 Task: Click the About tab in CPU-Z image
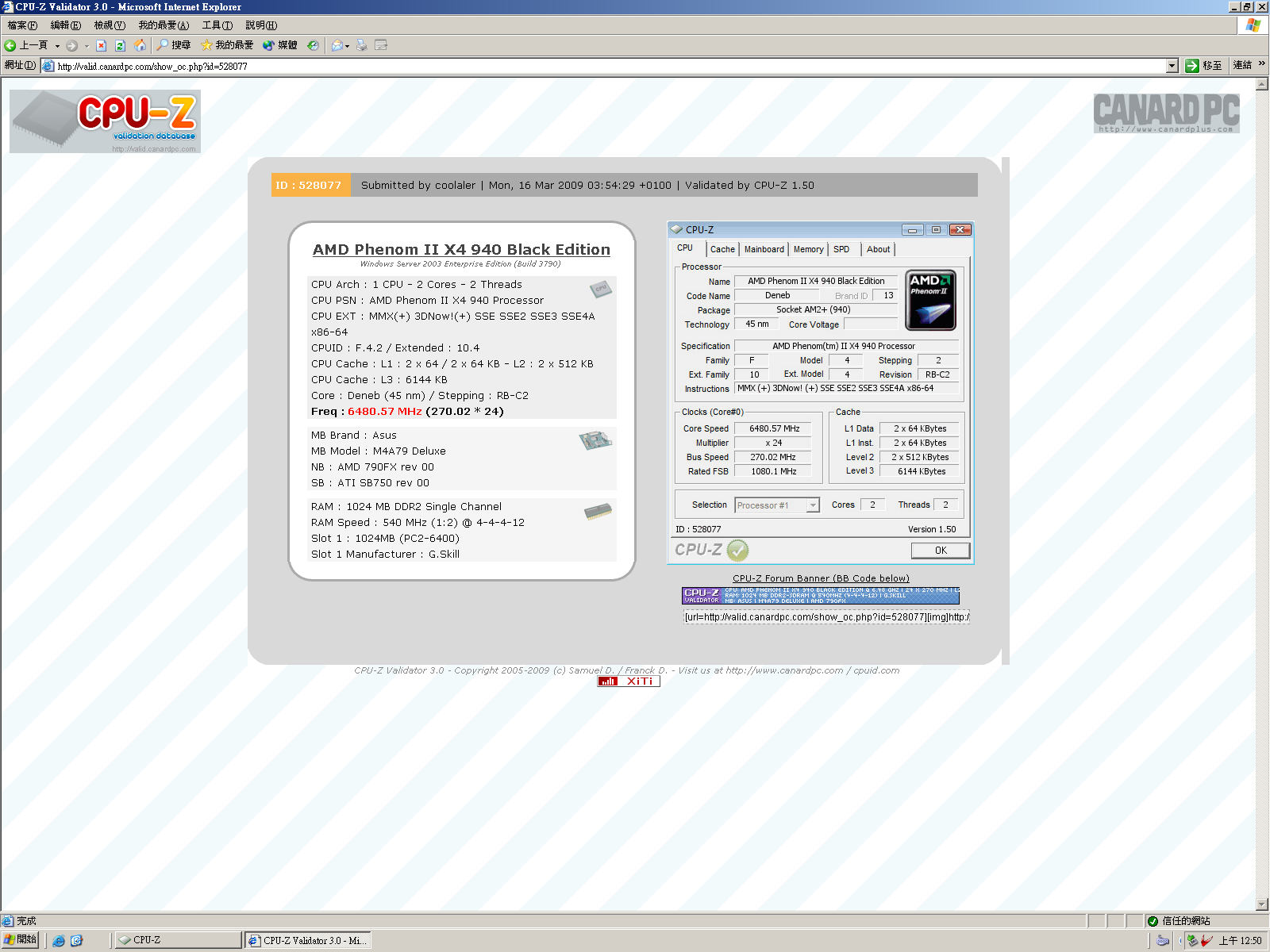point(878,249)
